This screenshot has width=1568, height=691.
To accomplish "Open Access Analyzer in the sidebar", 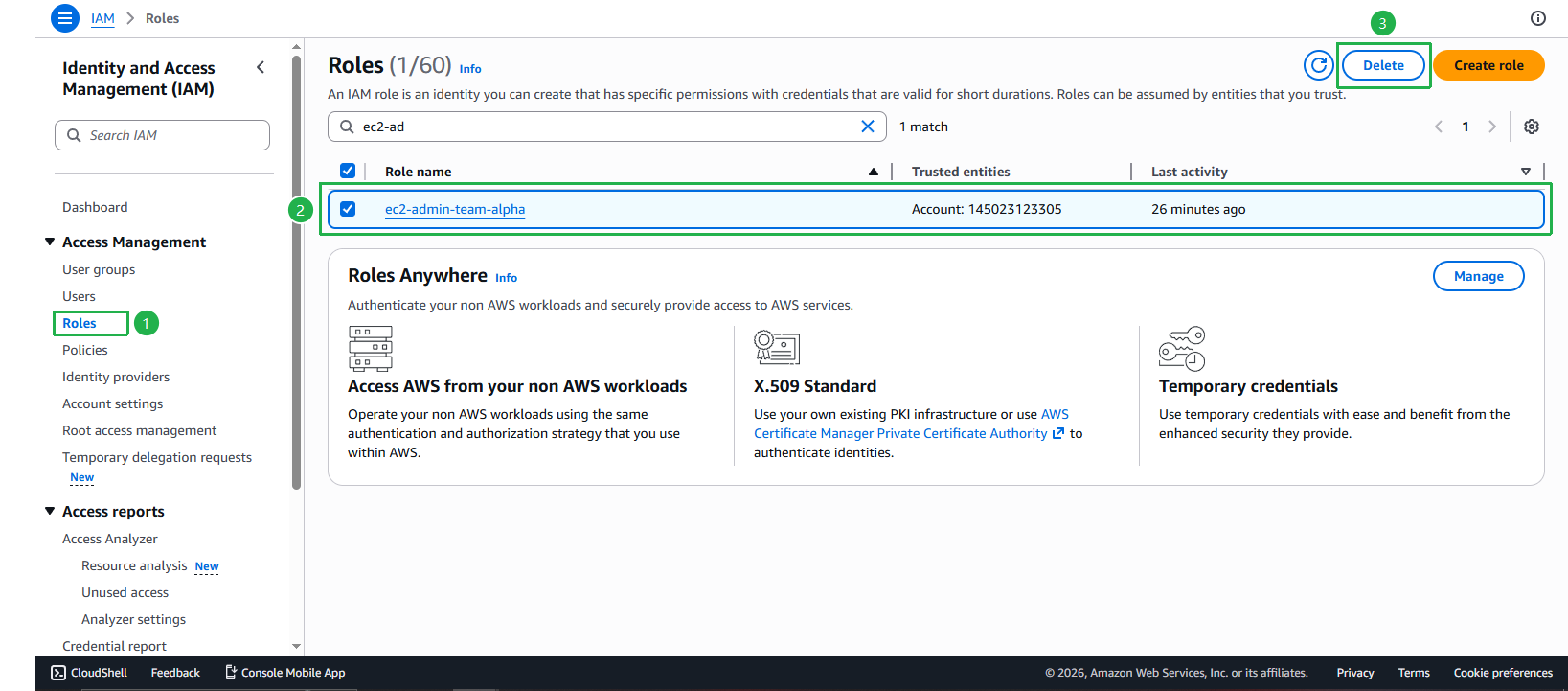I will pos(110,539).
